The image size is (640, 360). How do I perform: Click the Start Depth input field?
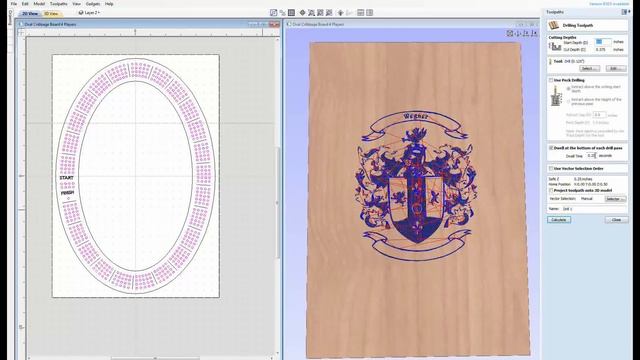coord(603,42)
